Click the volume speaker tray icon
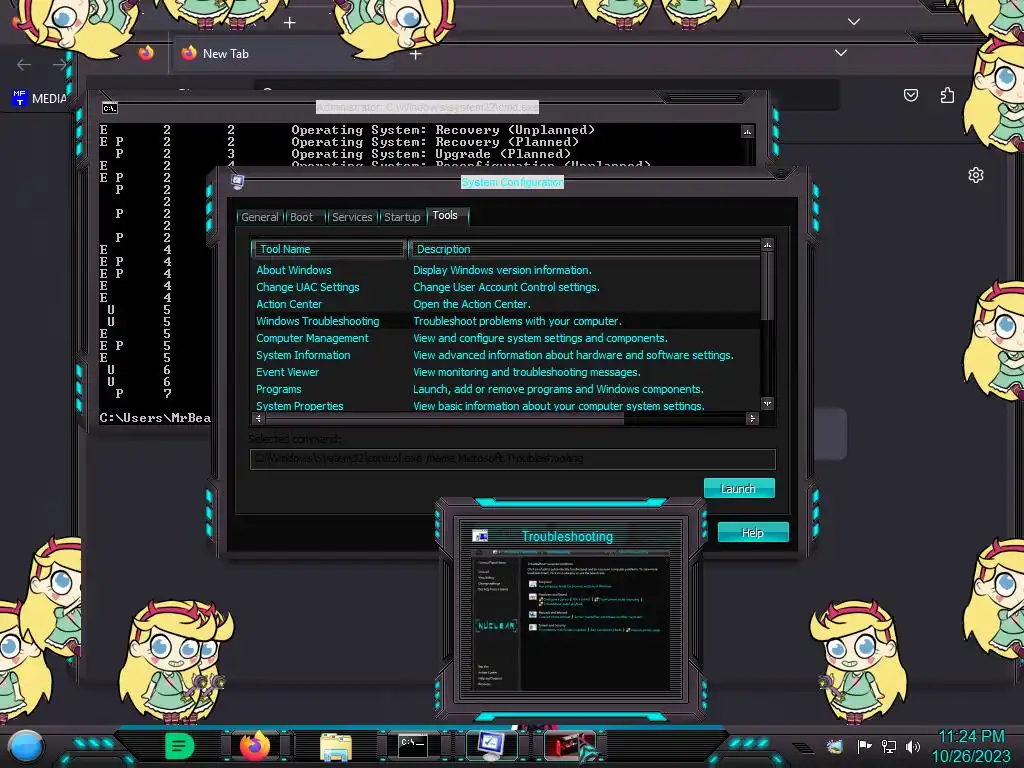The width and height of the screenshot is (1024, 768). pyautogui.click(x=913, y=746)
